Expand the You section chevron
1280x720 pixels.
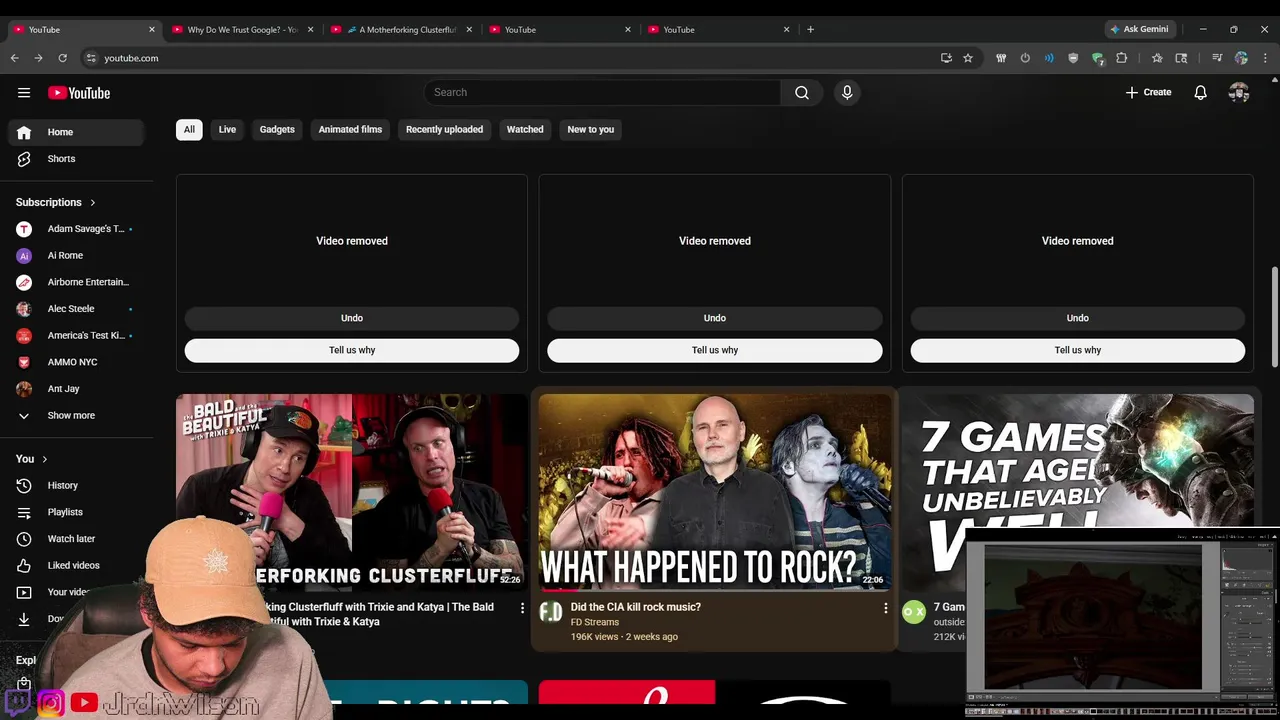[x=44, y=459]
